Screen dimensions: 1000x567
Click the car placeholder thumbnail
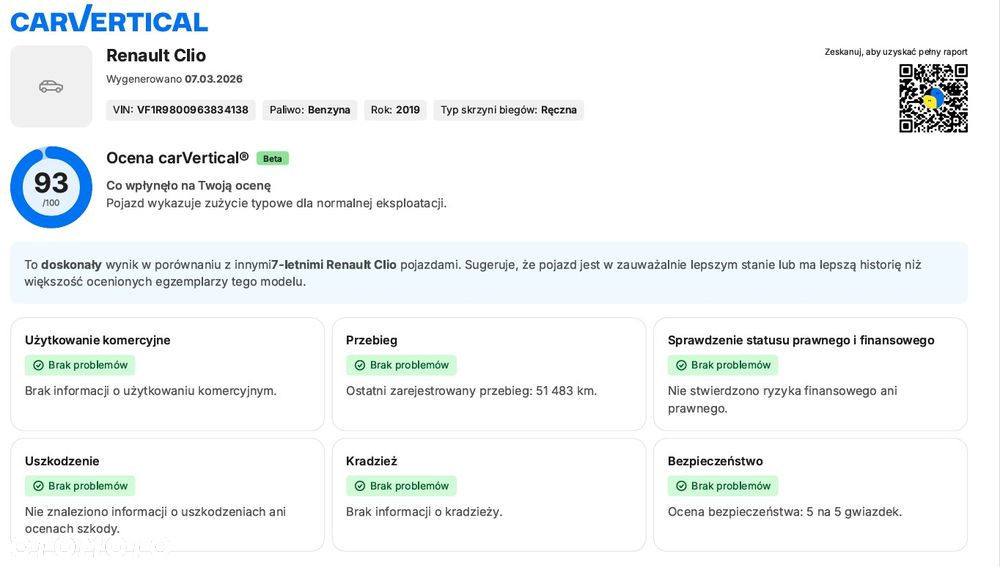(51, 86)
